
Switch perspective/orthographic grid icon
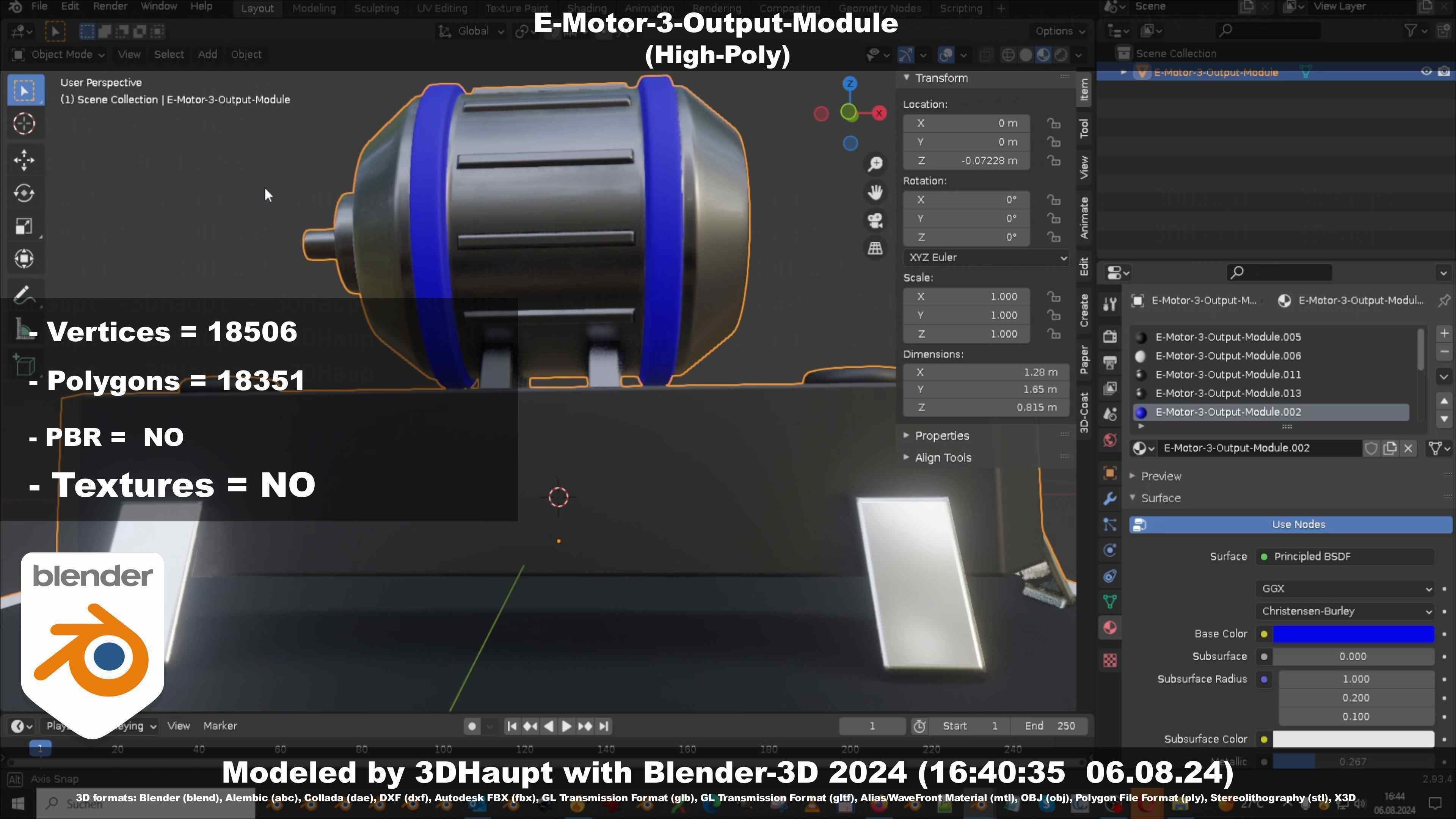tap(875, 248)
